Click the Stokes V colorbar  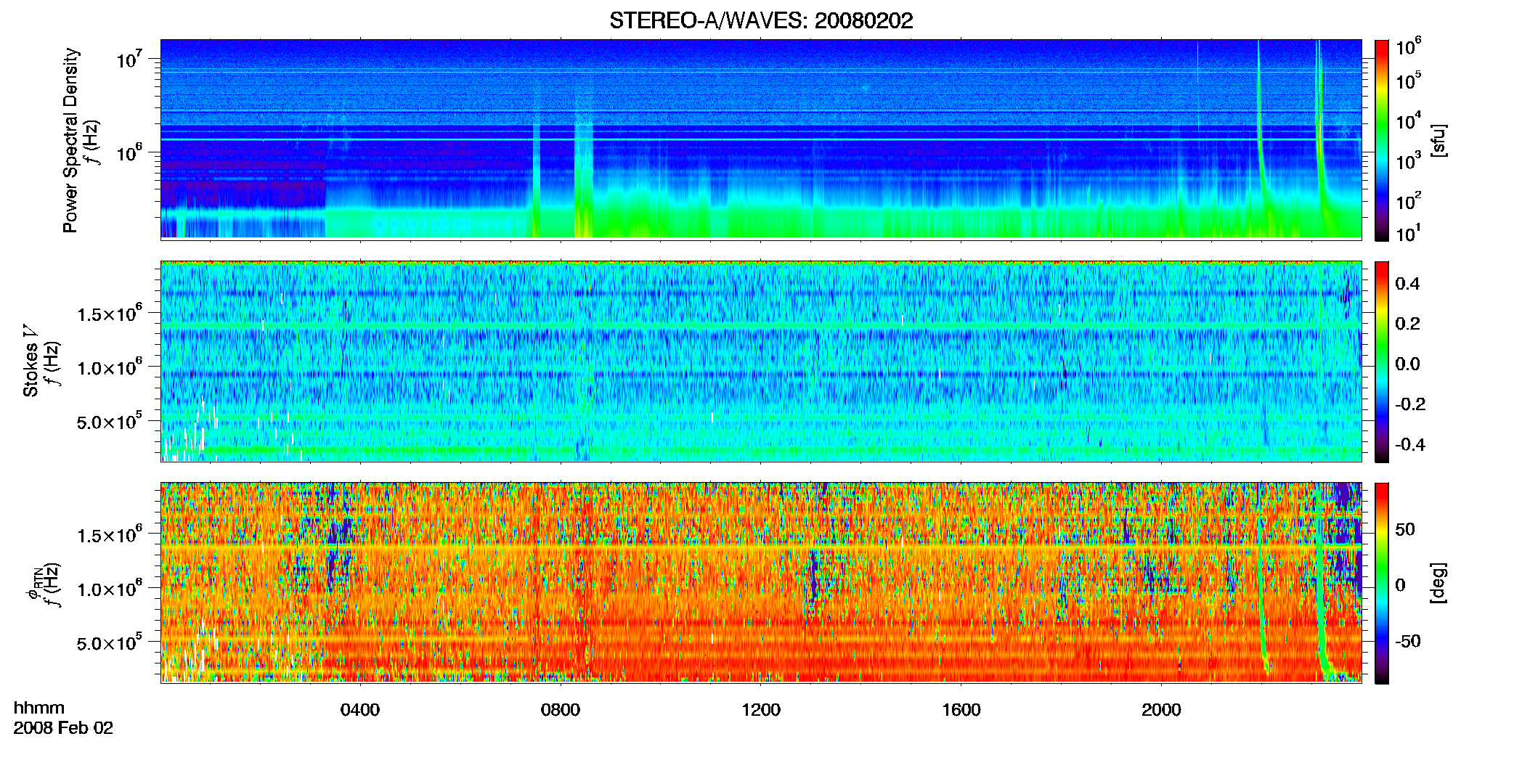click(1382, 362)
